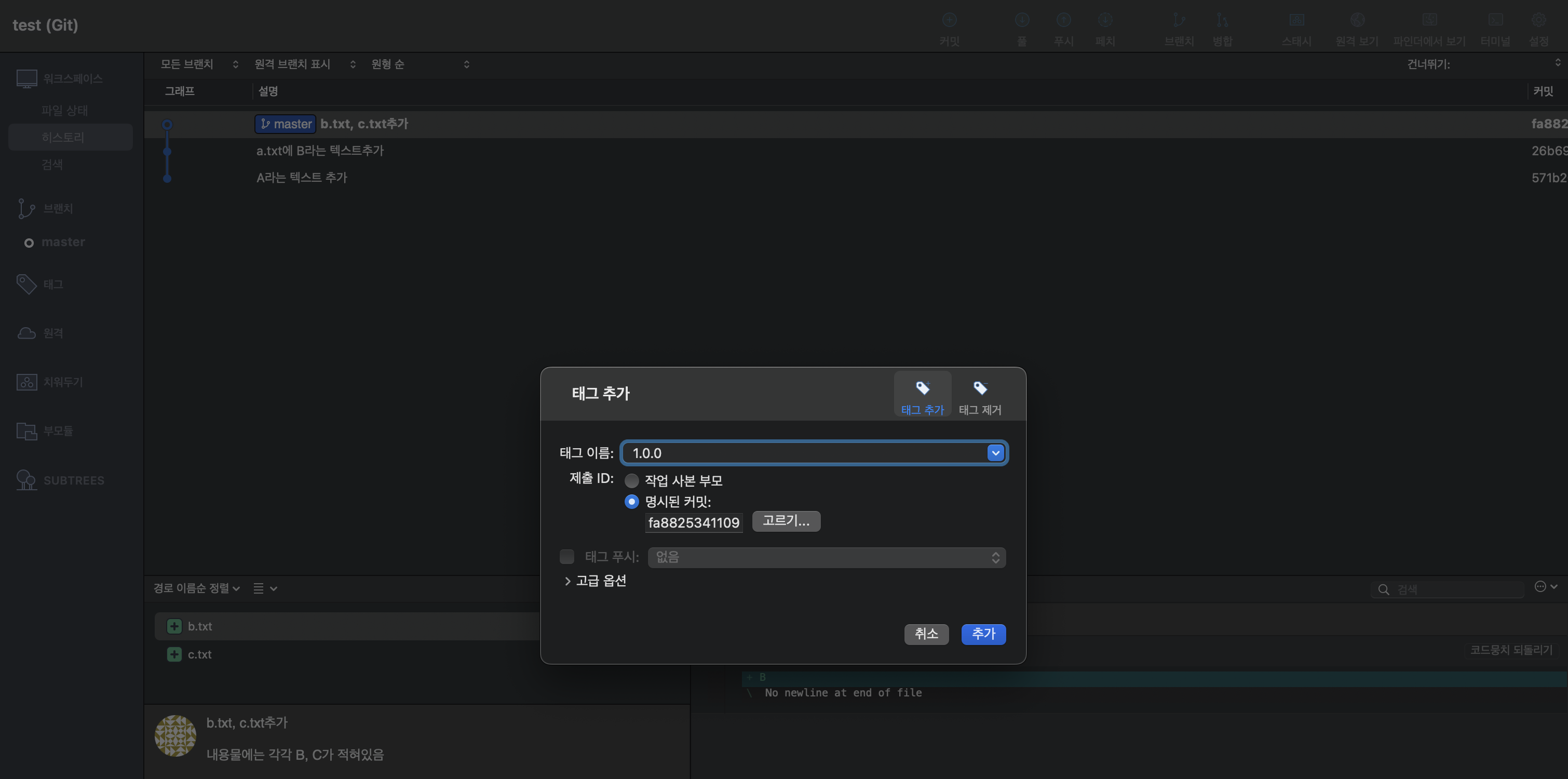The width and height of the screenshot is (1568, 779).
Task: Click the Tags (태그) sidebar icon
Action: coord(26,284)
